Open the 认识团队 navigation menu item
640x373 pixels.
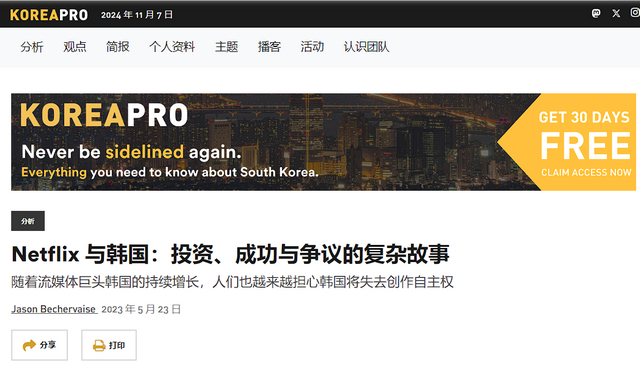pos(366,47)
